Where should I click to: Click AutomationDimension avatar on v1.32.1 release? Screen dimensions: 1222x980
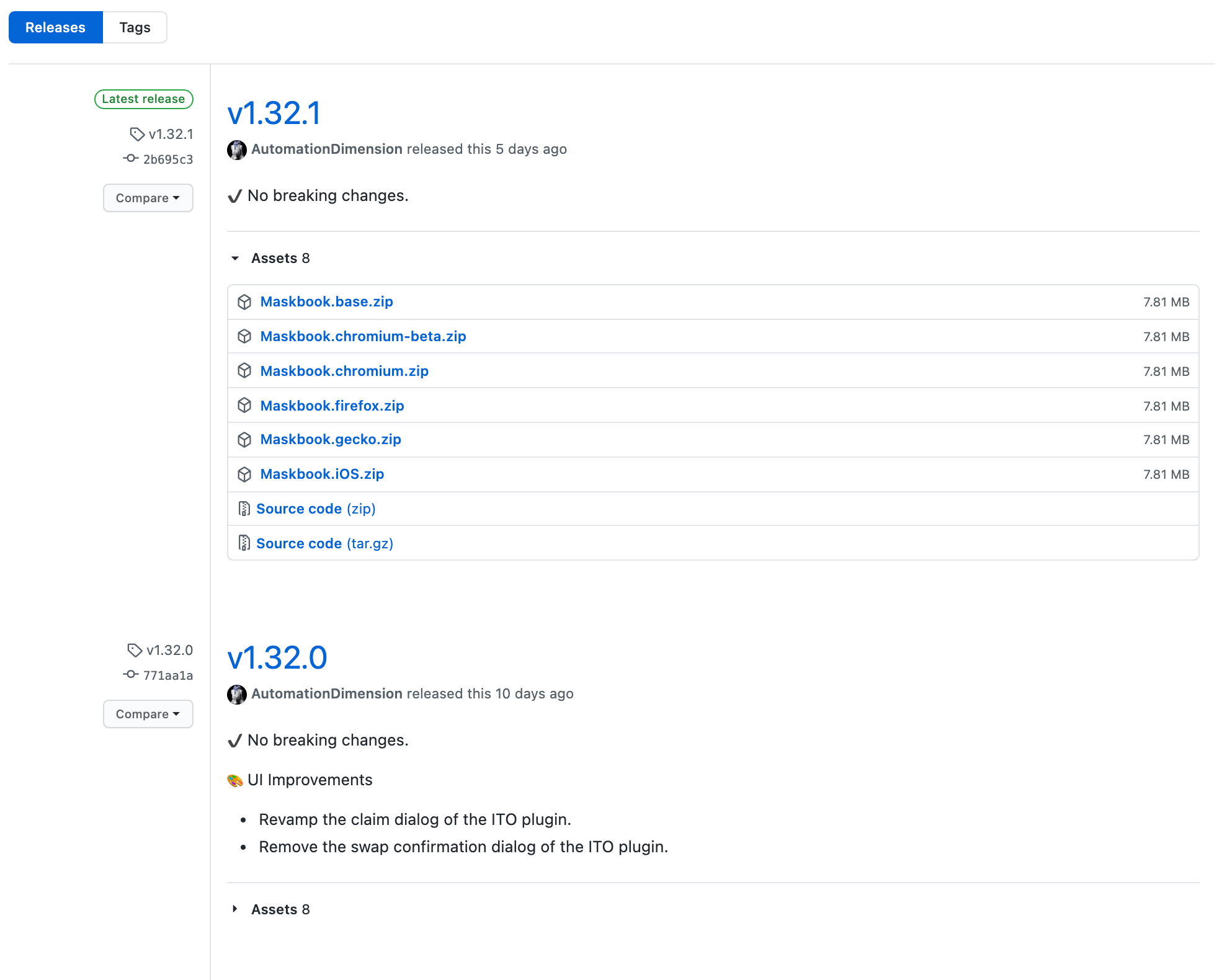pyautogui.click(x=237, y=149)
